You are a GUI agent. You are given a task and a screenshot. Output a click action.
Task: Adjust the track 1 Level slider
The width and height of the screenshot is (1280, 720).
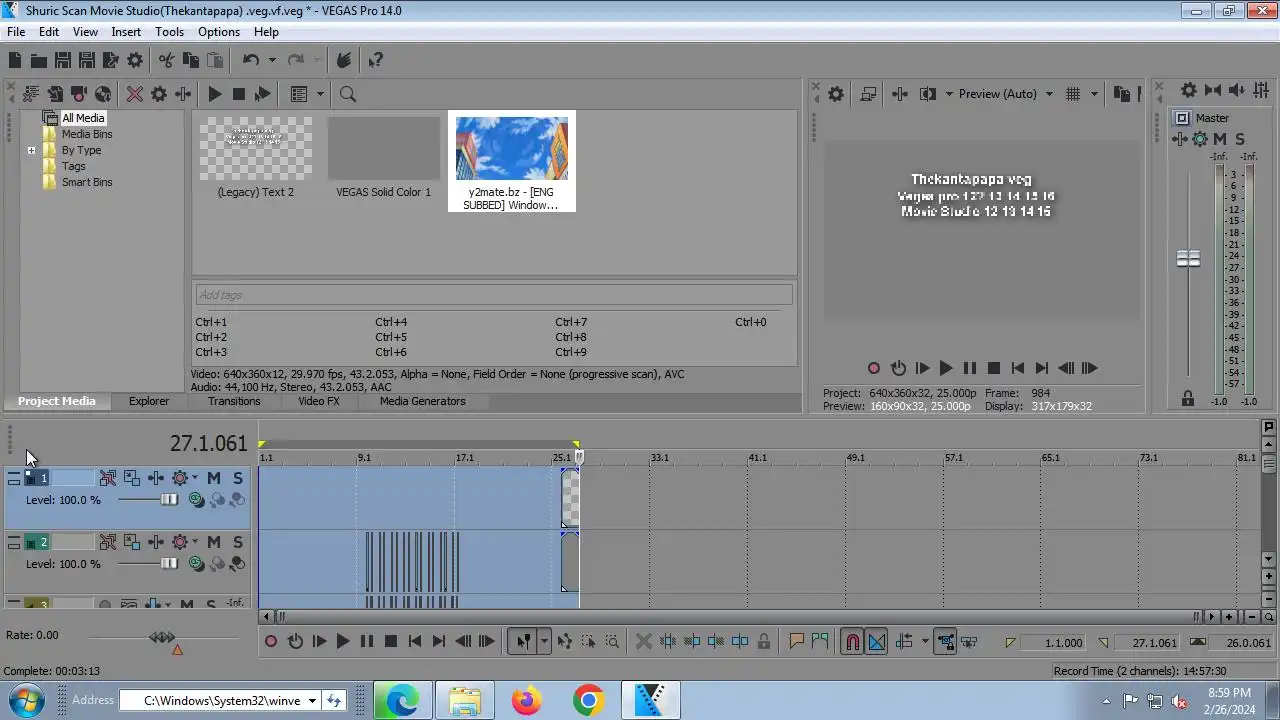coord(169,500)
